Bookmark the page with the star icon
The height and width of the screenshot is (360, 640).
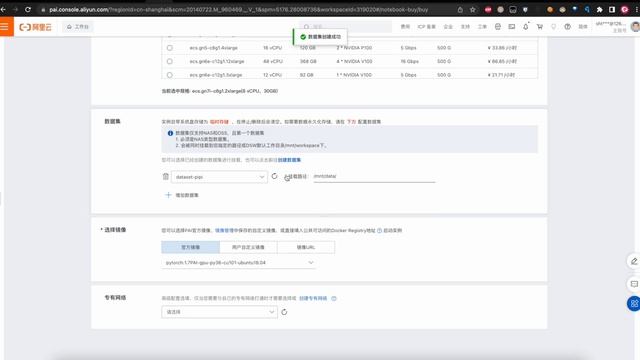pos(473,9)
